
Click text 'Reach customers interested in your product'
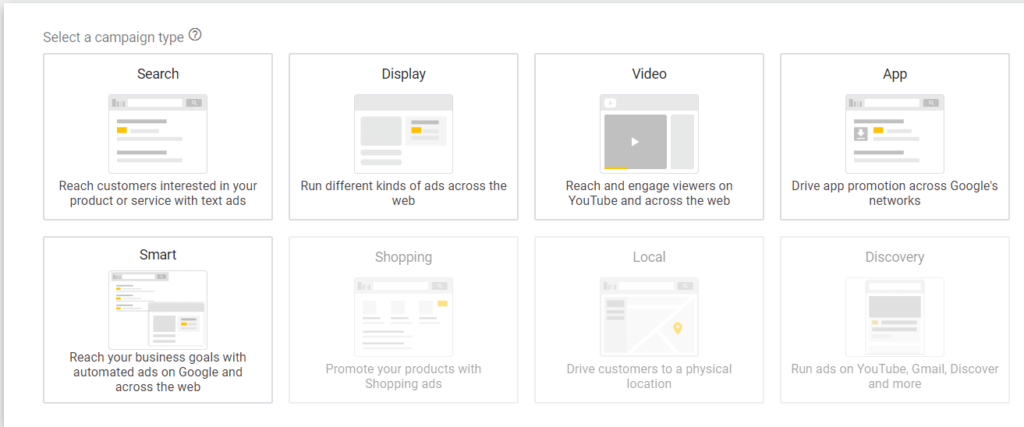point(158,193)
